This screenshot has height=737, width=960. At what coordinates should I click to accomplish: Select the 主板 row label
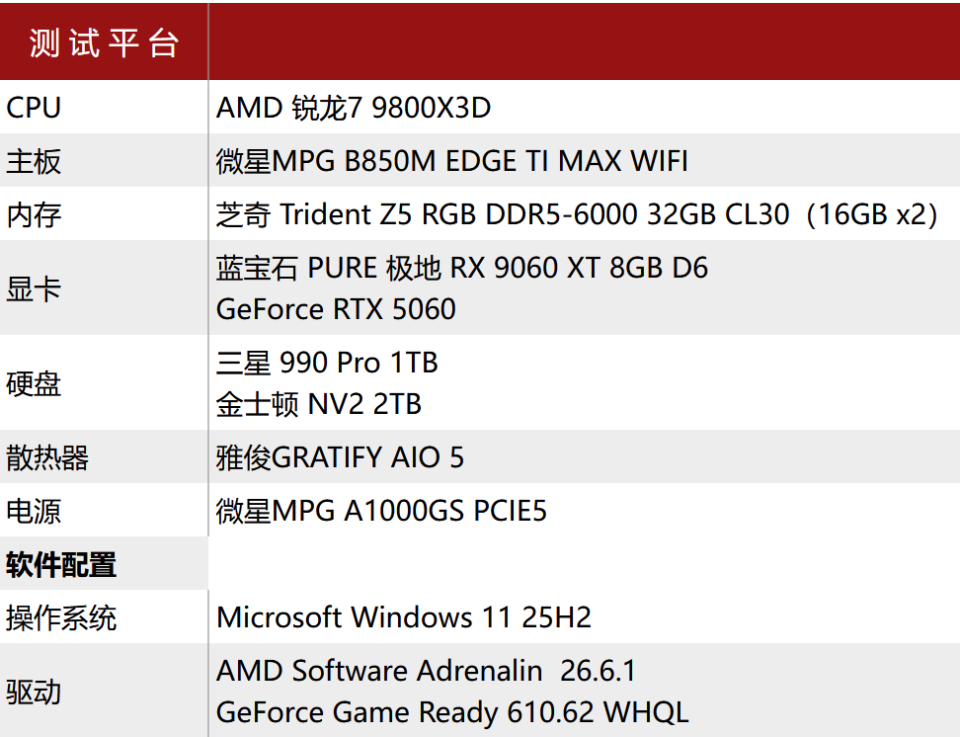click(34, 162)
